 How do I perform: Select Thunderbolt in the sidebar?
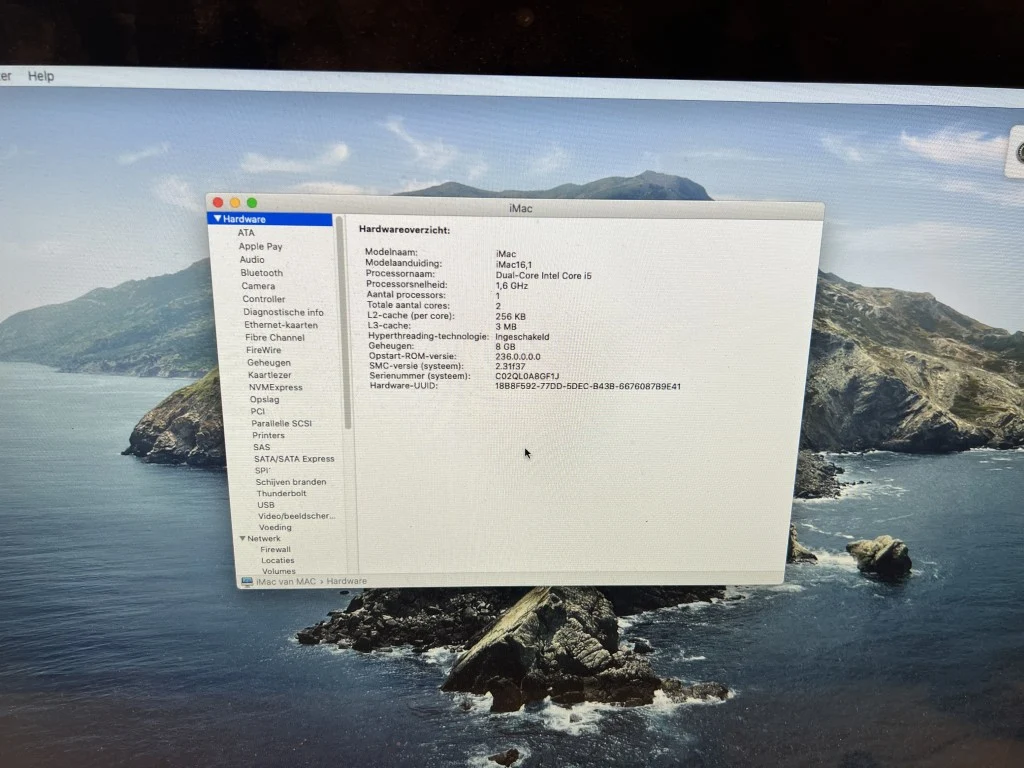[281, 493]
